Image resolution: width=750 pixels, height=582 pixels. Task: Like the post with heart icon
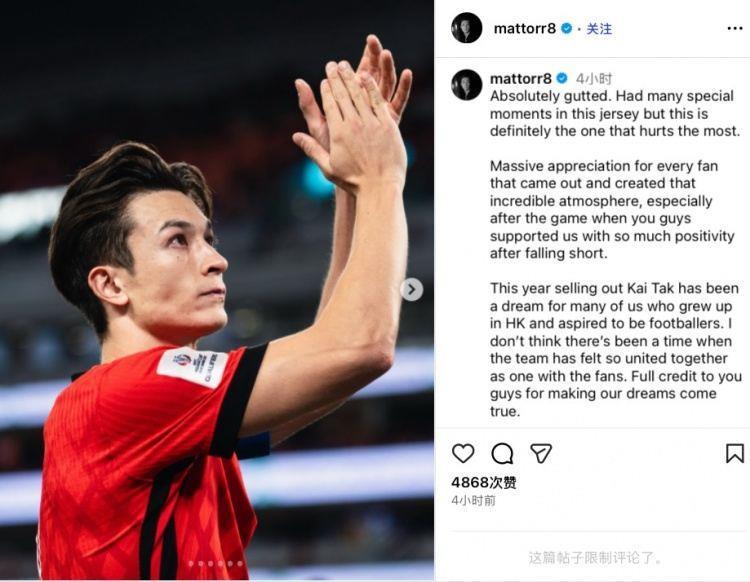click(463, 453)
